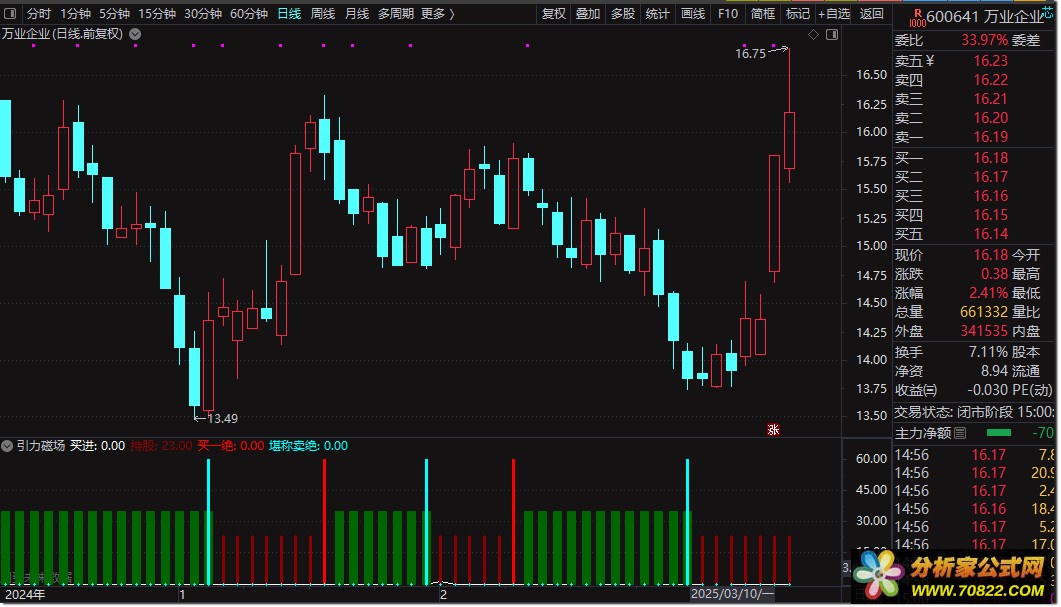1061x607 pixels.
Task: Click the 涨幅 value 2.41%
Action: [989, 293]
